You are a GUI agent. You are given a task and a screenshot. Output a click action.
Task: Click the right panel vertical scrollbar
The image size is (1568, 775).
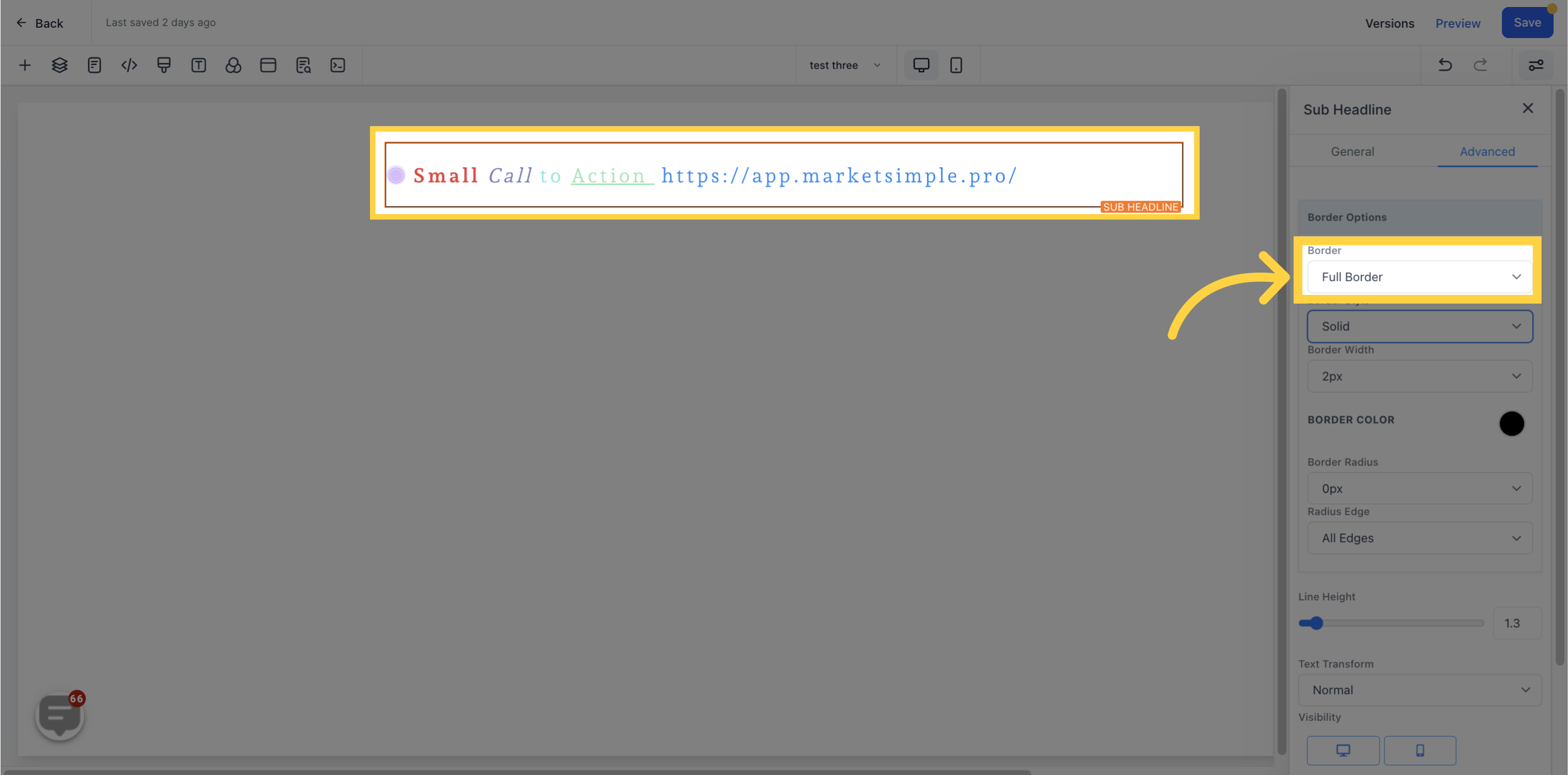click(x=1559, y=377)
